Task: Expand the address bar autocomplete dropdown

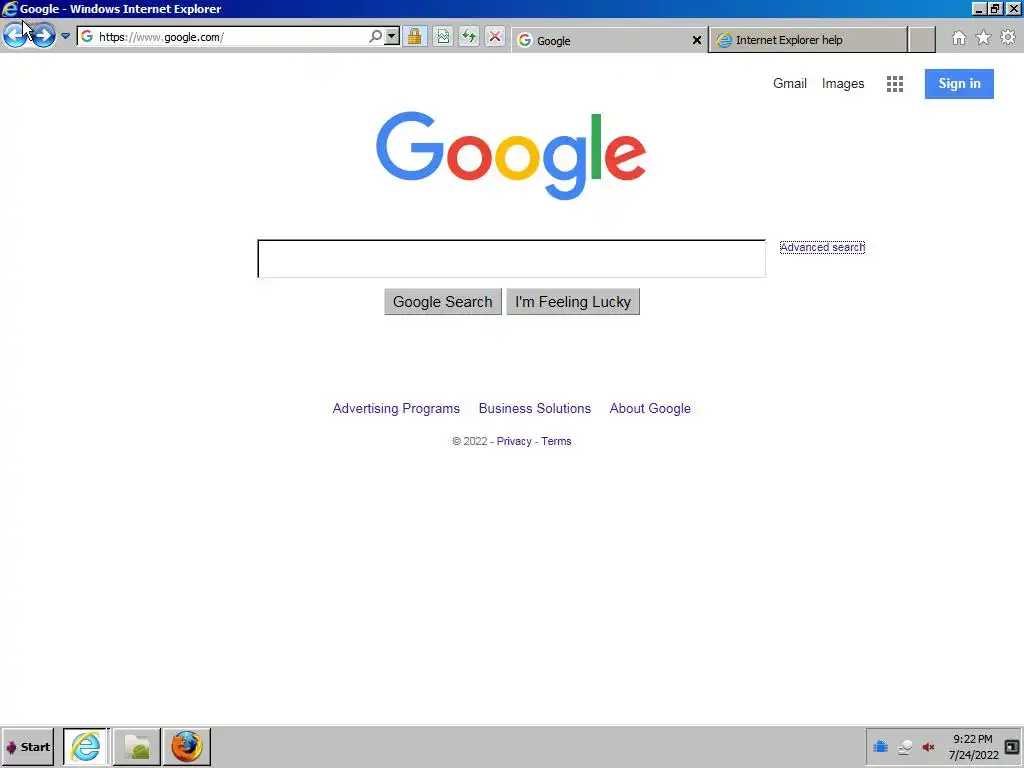Action: (392, 37)
